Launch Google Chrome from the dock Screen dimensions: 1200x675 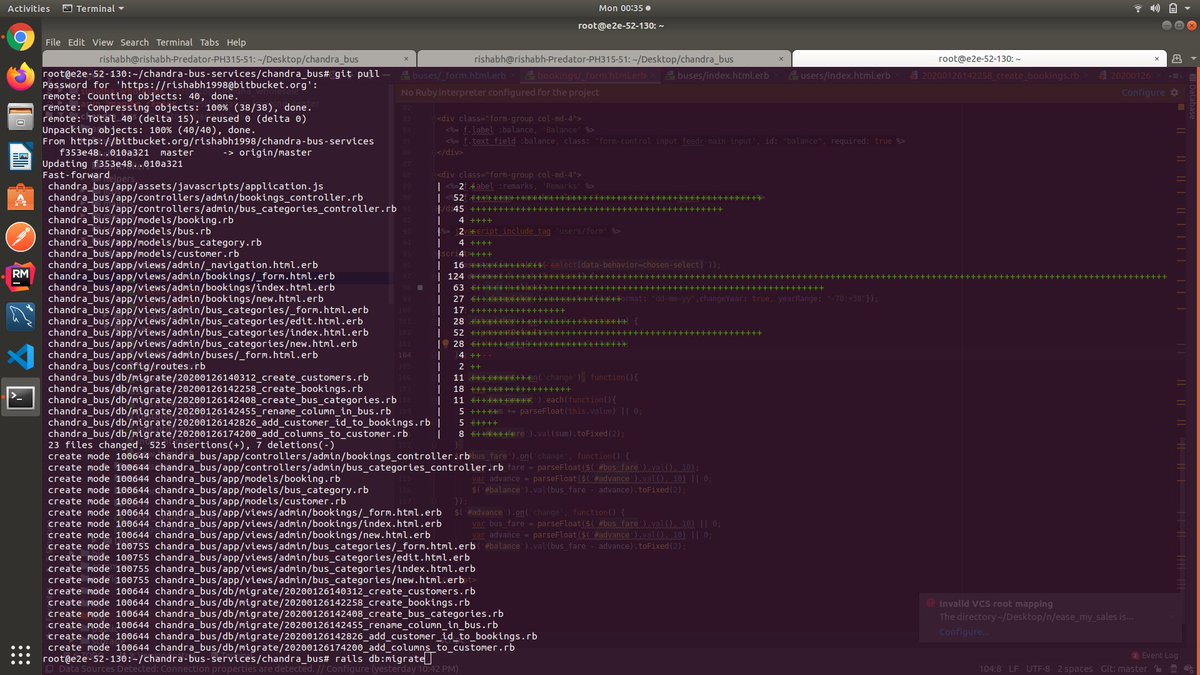point(19,38)
